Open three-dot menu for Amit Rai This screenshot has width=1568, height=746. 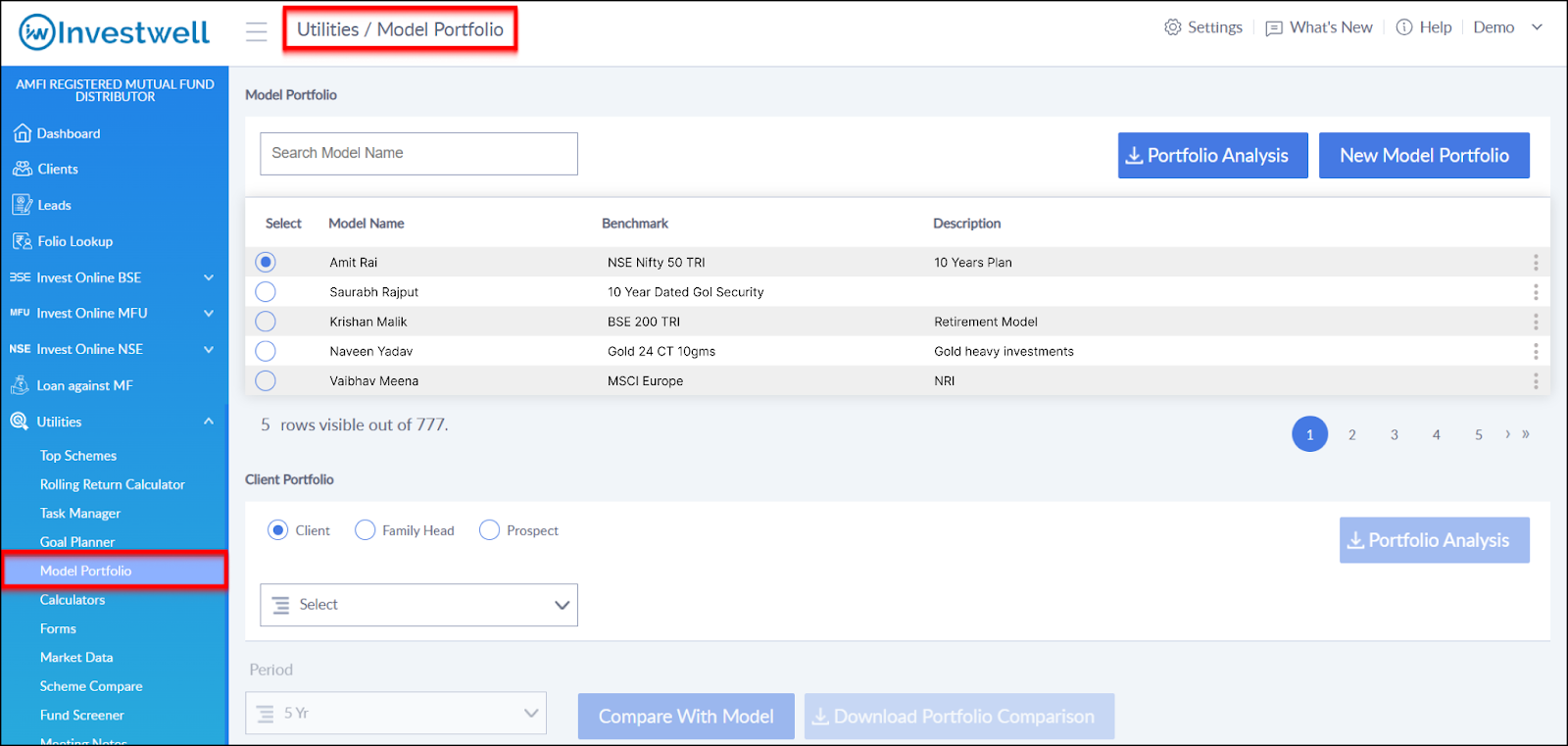[1536, 263]
